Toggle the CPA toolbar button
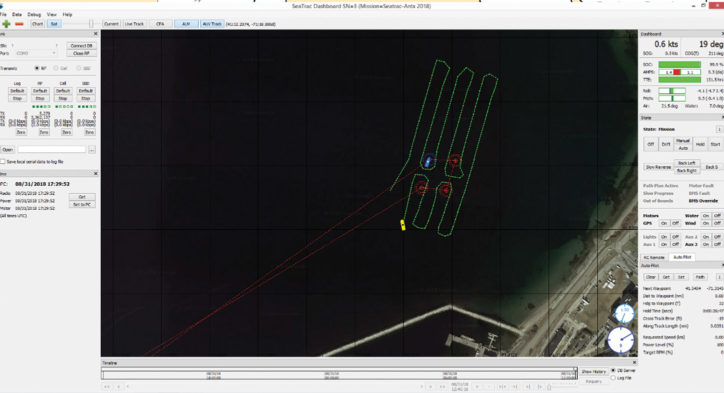 (160, 24)
